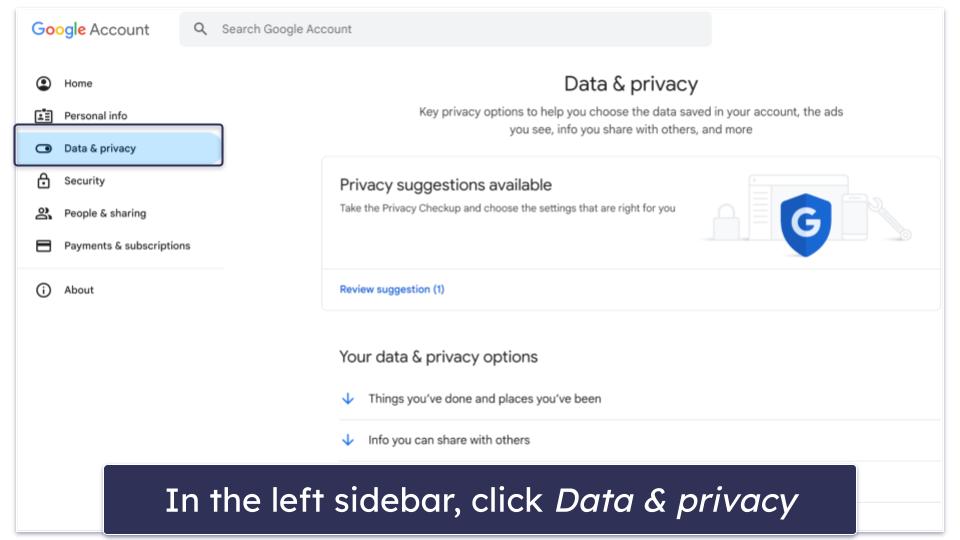Click the Review suggestion (1) link

[x=392, y=289]
